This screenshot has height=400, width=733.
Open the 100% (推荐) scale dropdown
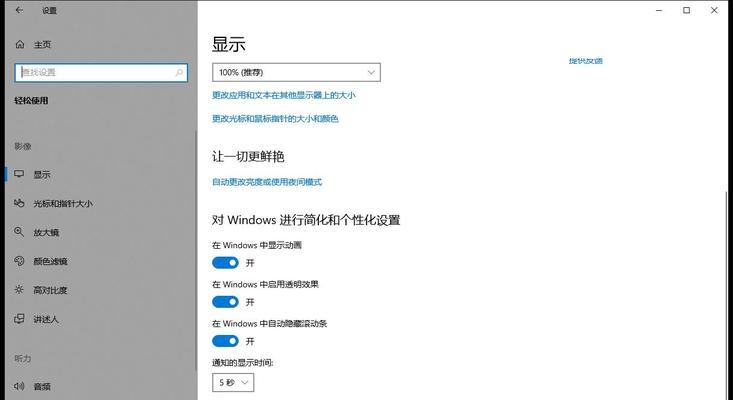tap(296, 72)
